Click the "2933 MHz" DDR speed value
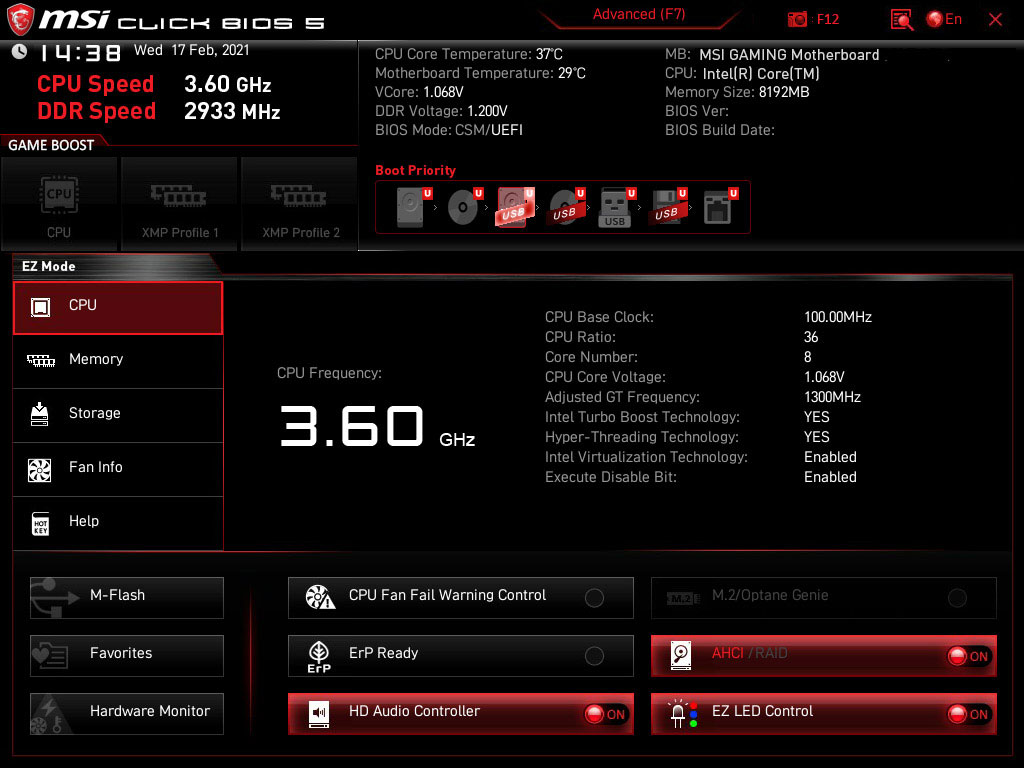The width and height of the screenshot is (1024, 768). [232, 112]
